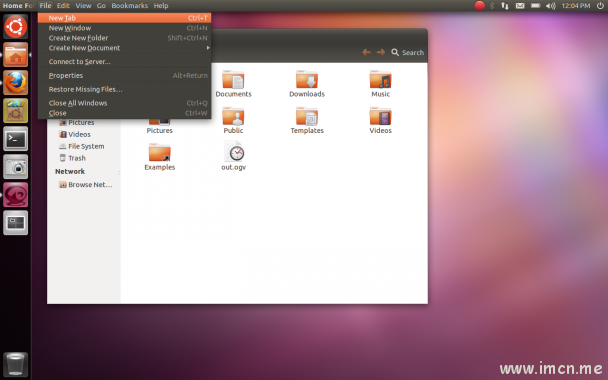Open the Documents folder
Image resolution: width=608 pixels, height=380 pixels.
(233, 84)
